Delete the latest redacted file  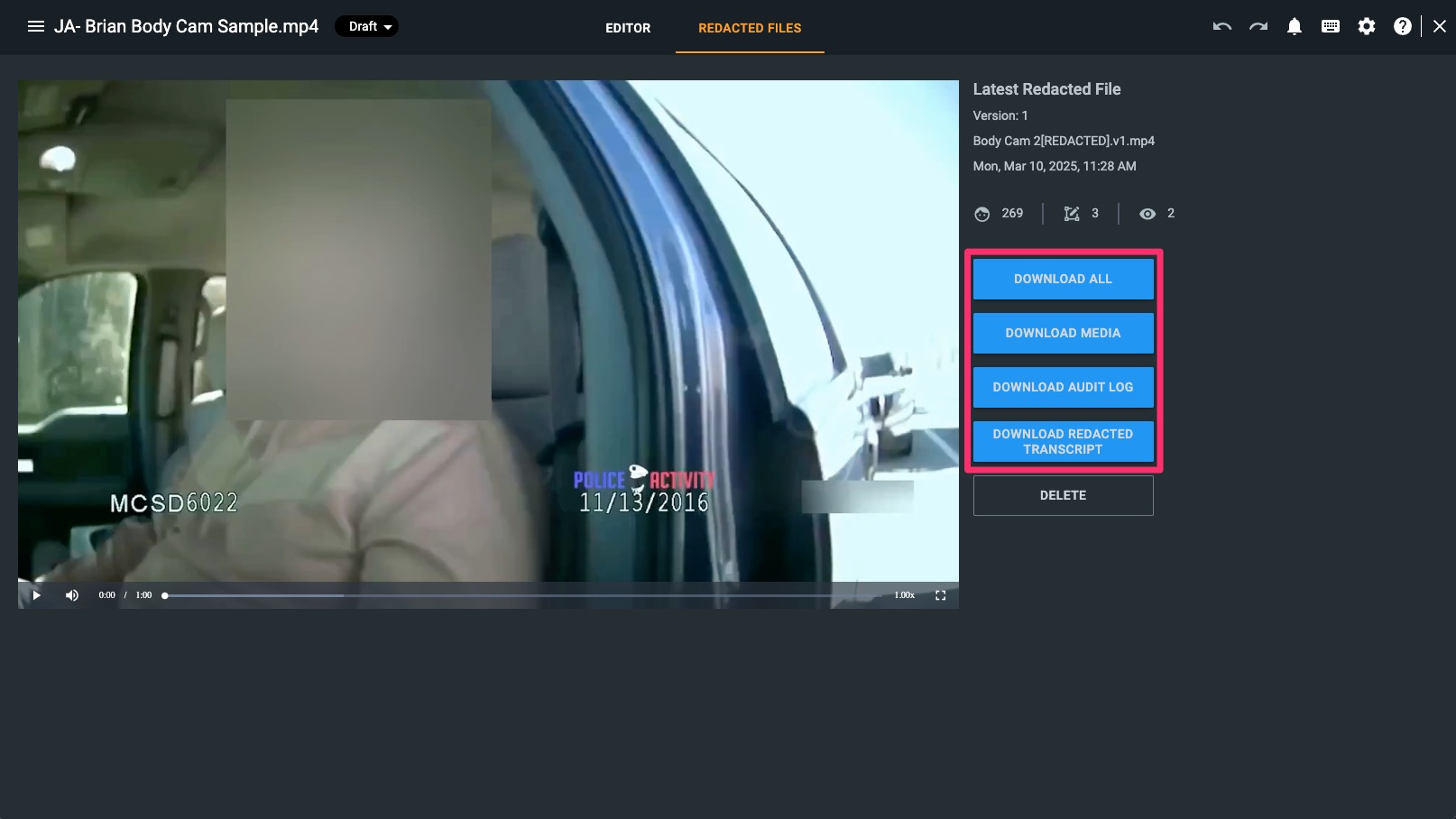point(1063,495)
